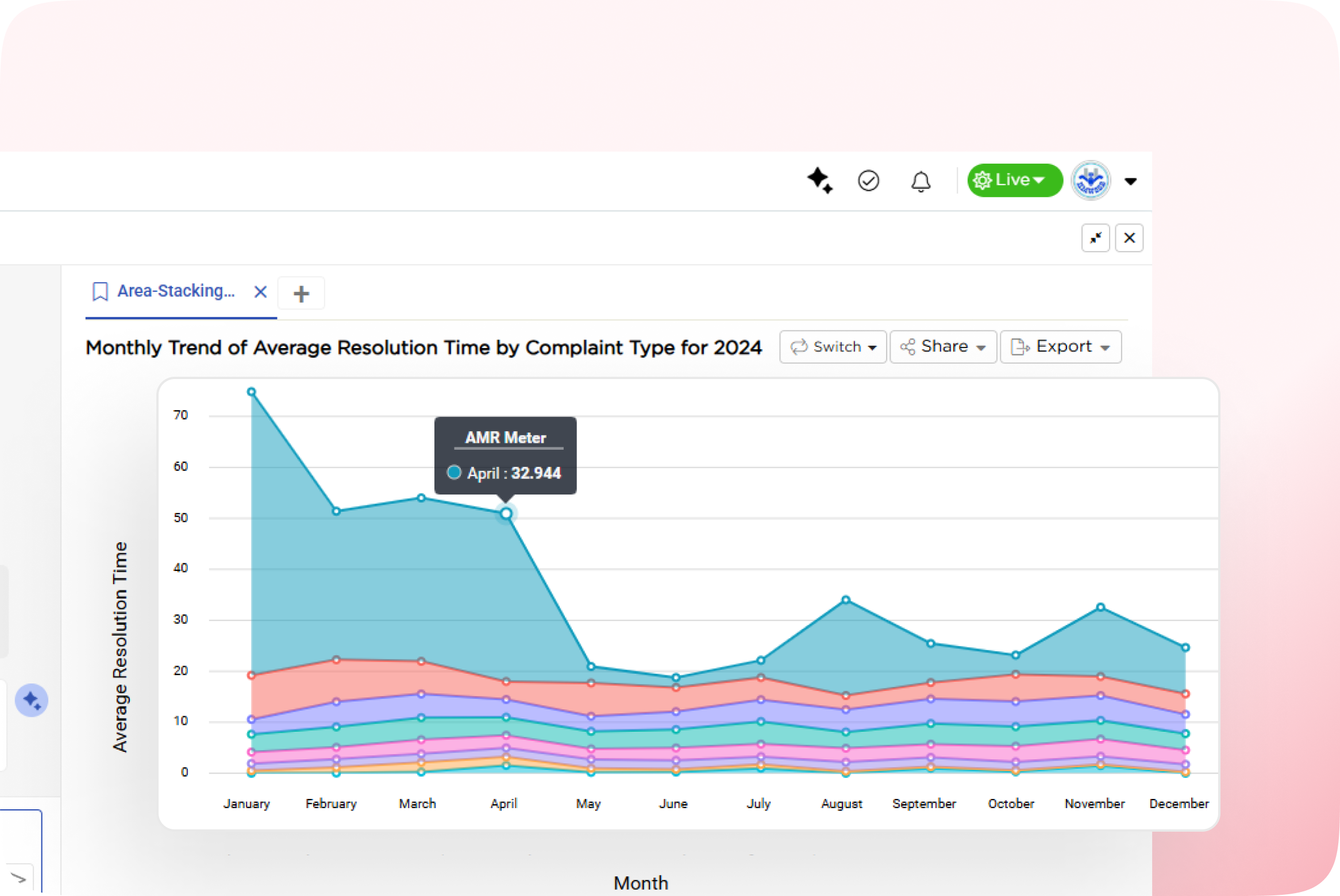Open the Switch chart dropdown

coord(833,347)
